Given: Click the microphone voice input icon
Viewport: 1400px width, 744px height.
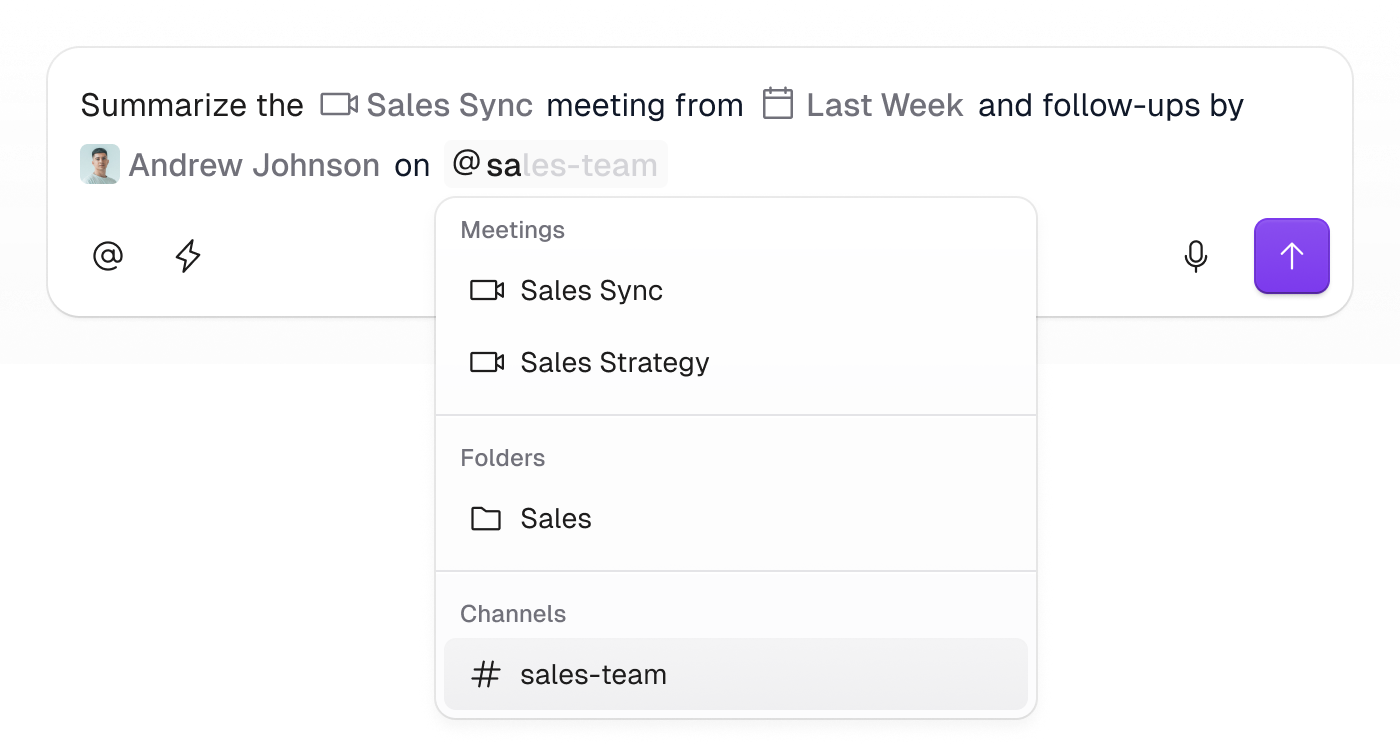Looking at the screenshot, I should (1195, 257).
